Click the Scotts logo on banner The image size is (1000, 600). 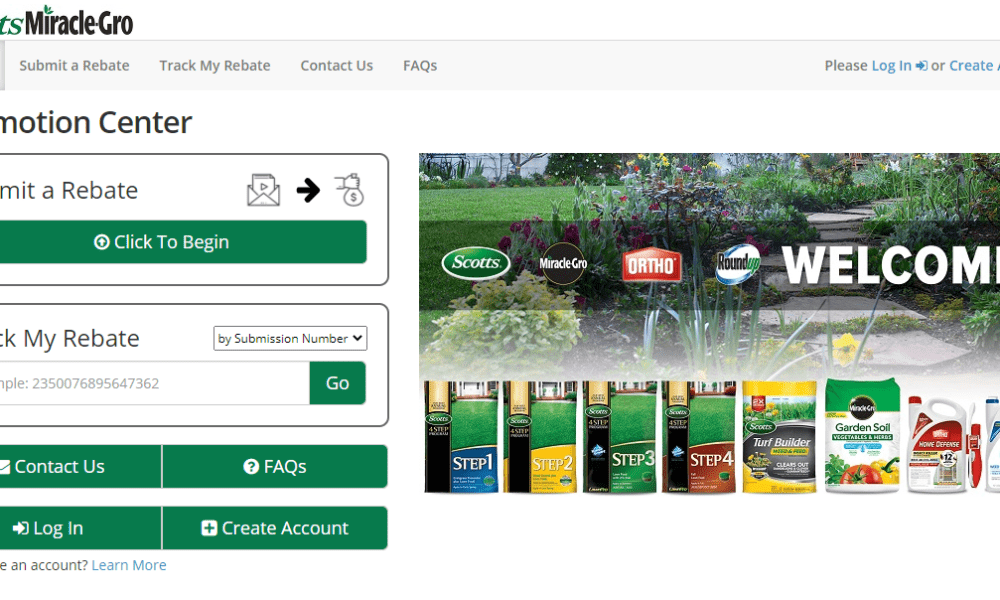point(476,263)
